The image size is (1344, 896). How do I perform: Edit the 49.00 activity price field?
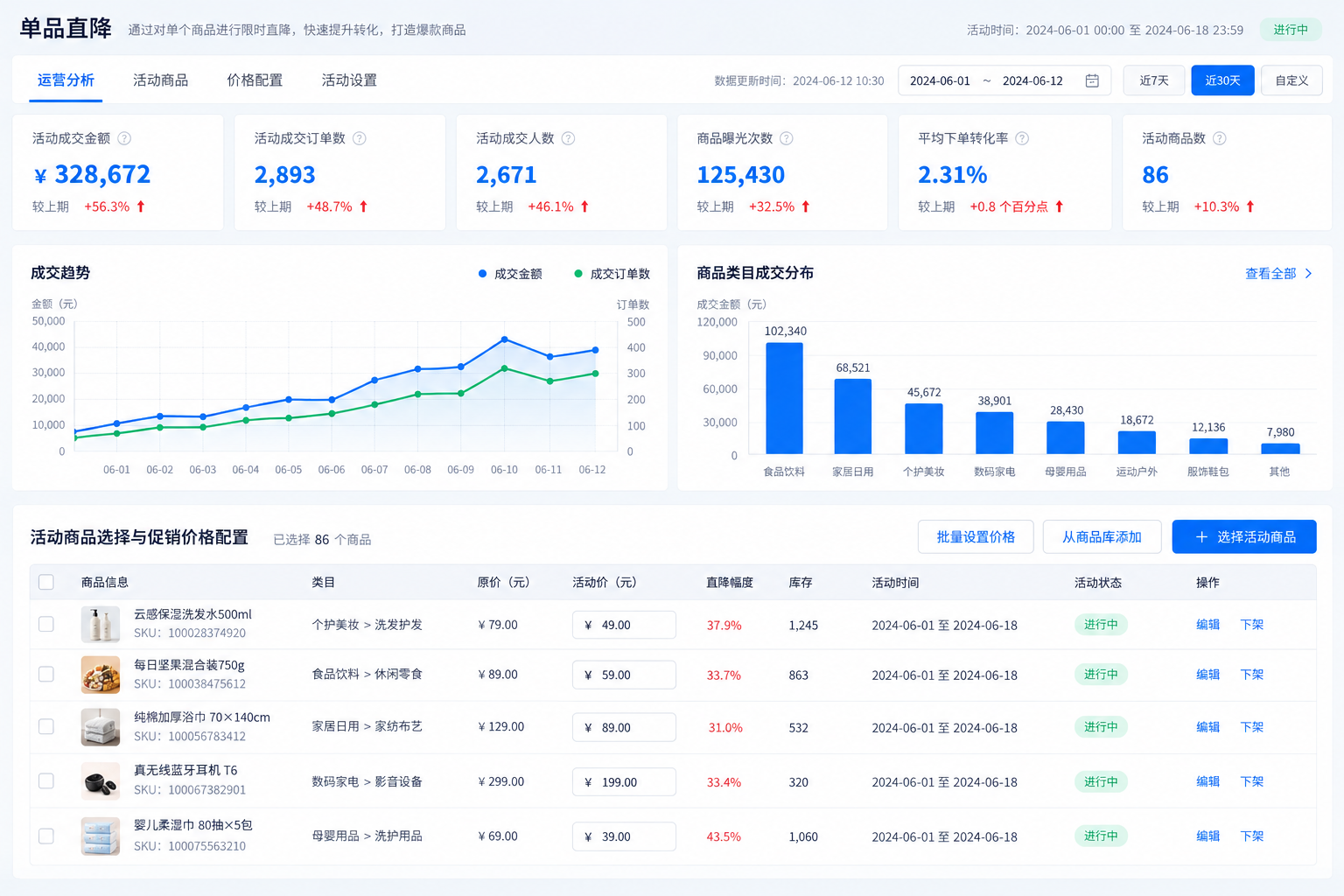tap(624, 625)
